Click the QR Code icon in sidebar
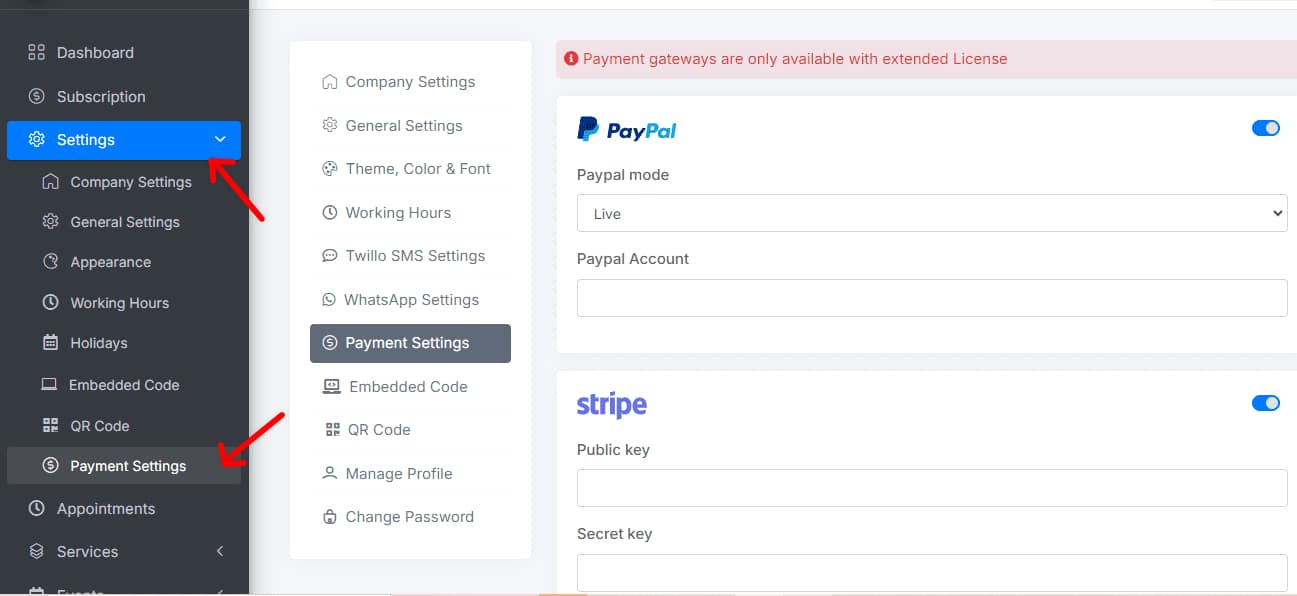Image resolution: width=1297 pixels, height=596 pixels. [50, 425]
